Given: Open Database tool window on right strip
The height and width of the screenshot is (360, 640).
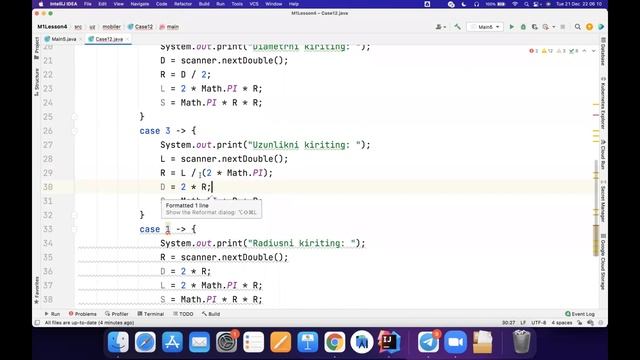Looking at the screenshot, I should coord(603,51).
